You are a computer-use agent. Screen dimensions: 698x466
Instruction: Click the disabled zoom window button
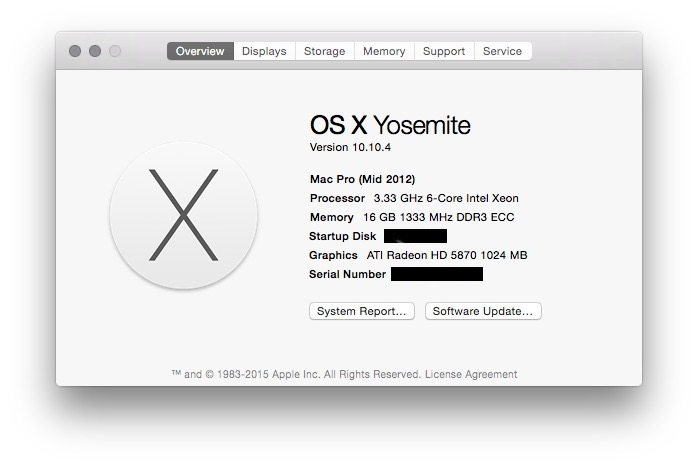coord(115,51)
